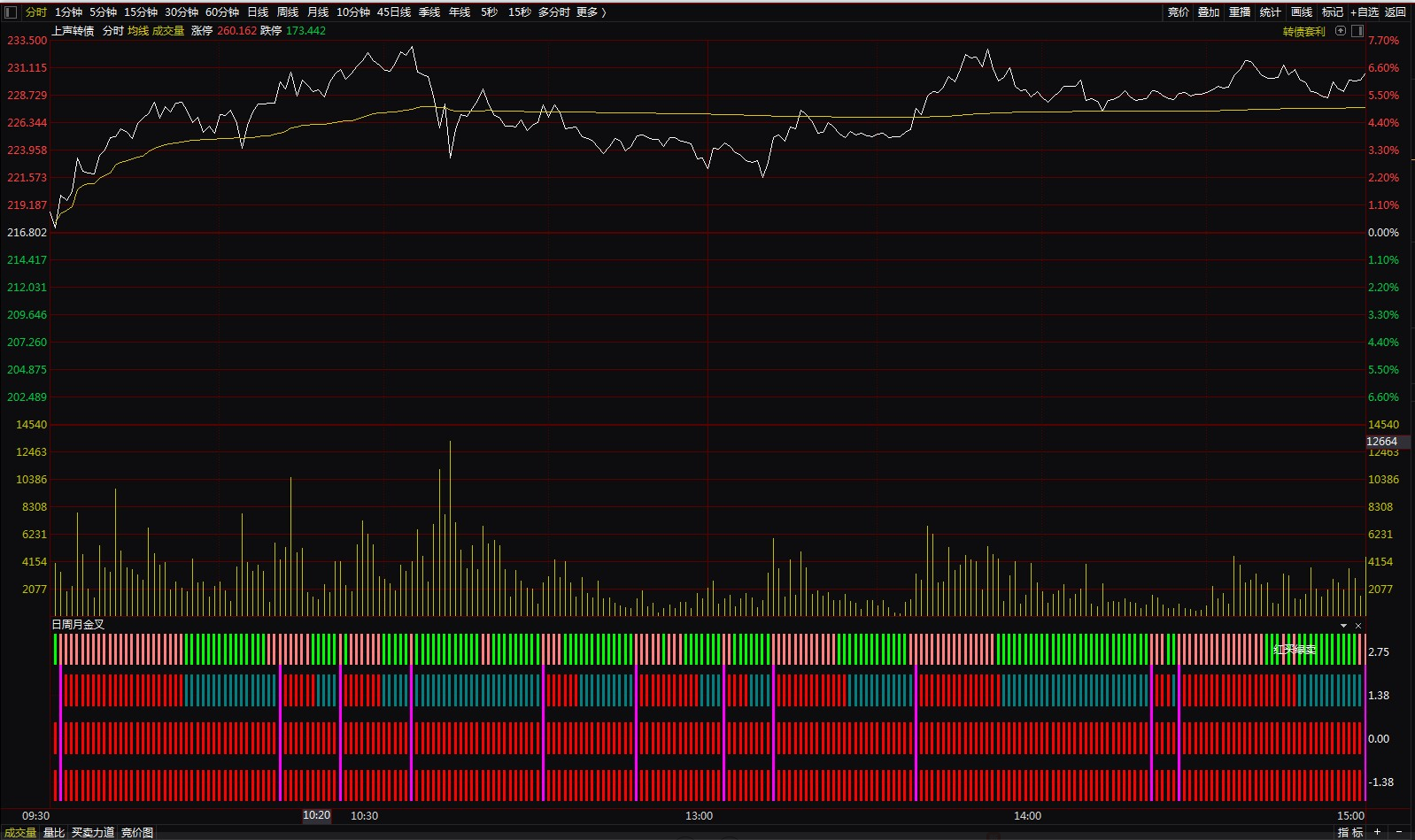Image resolution: width=1415 pixels, height=840 pixels.
Task: Click the 0.00% percentage axis label
Action: (x=1383, y=233)
